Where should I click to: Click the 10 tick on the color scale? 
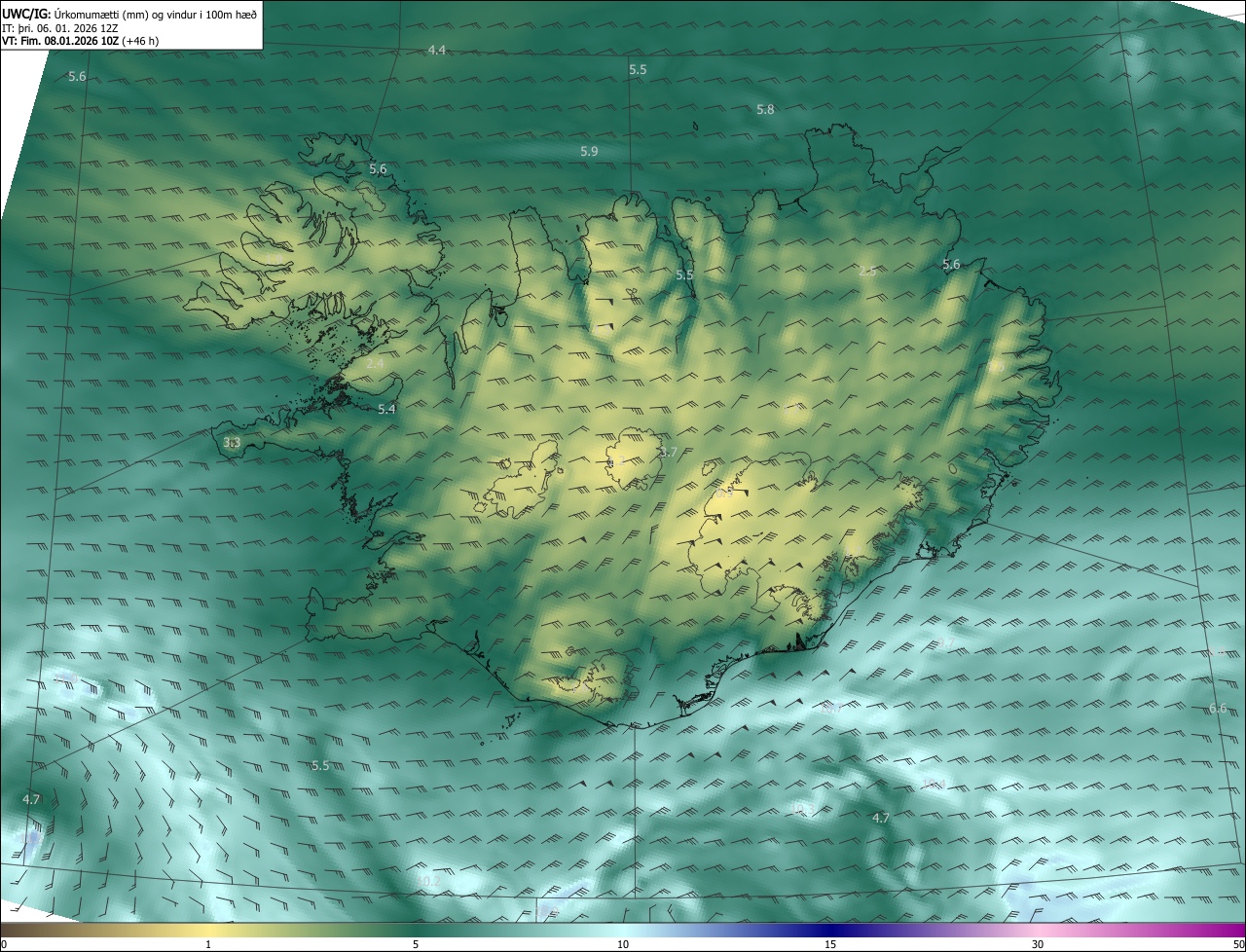click(x=623, y=944)
